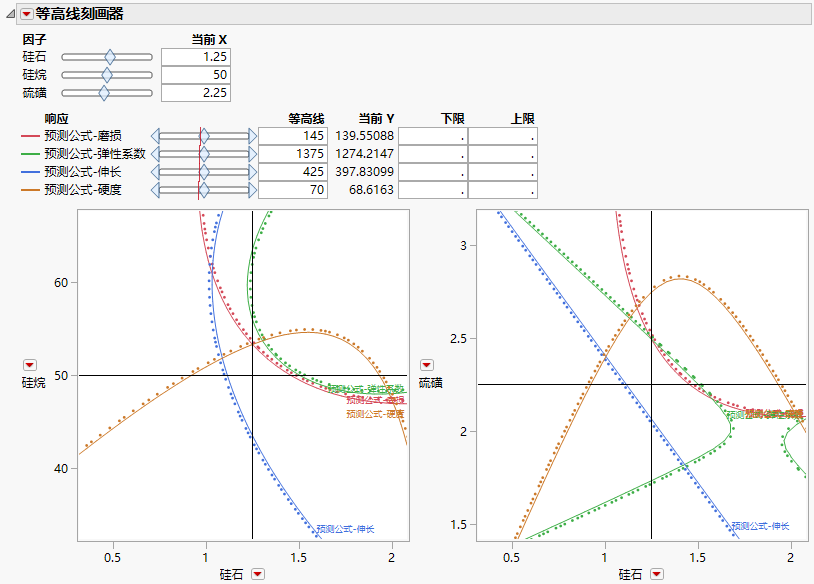
Task: Open the 硅石 axis menu below left plot
Action: (258, 573)
